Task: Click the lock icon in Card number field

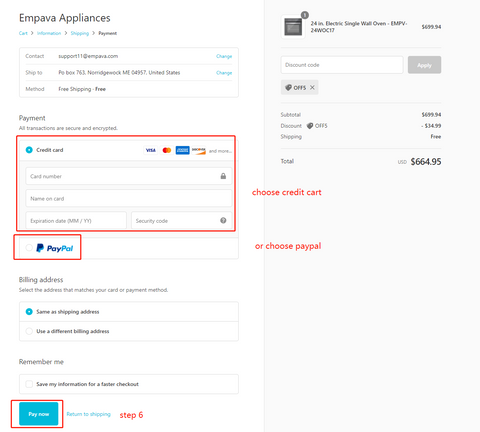Action: click(223, 176)
